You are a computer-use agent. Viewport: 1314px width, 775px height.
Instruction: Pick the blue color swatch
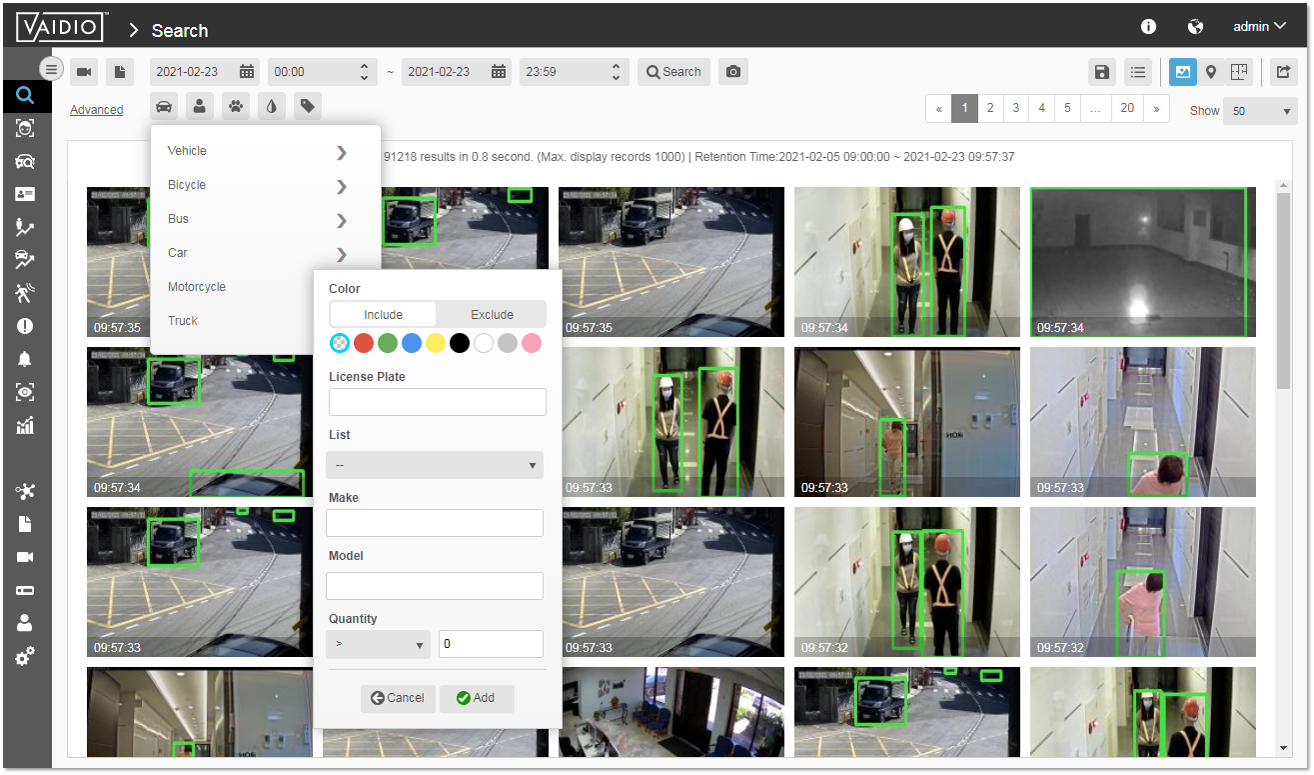[x=411, y=343]
